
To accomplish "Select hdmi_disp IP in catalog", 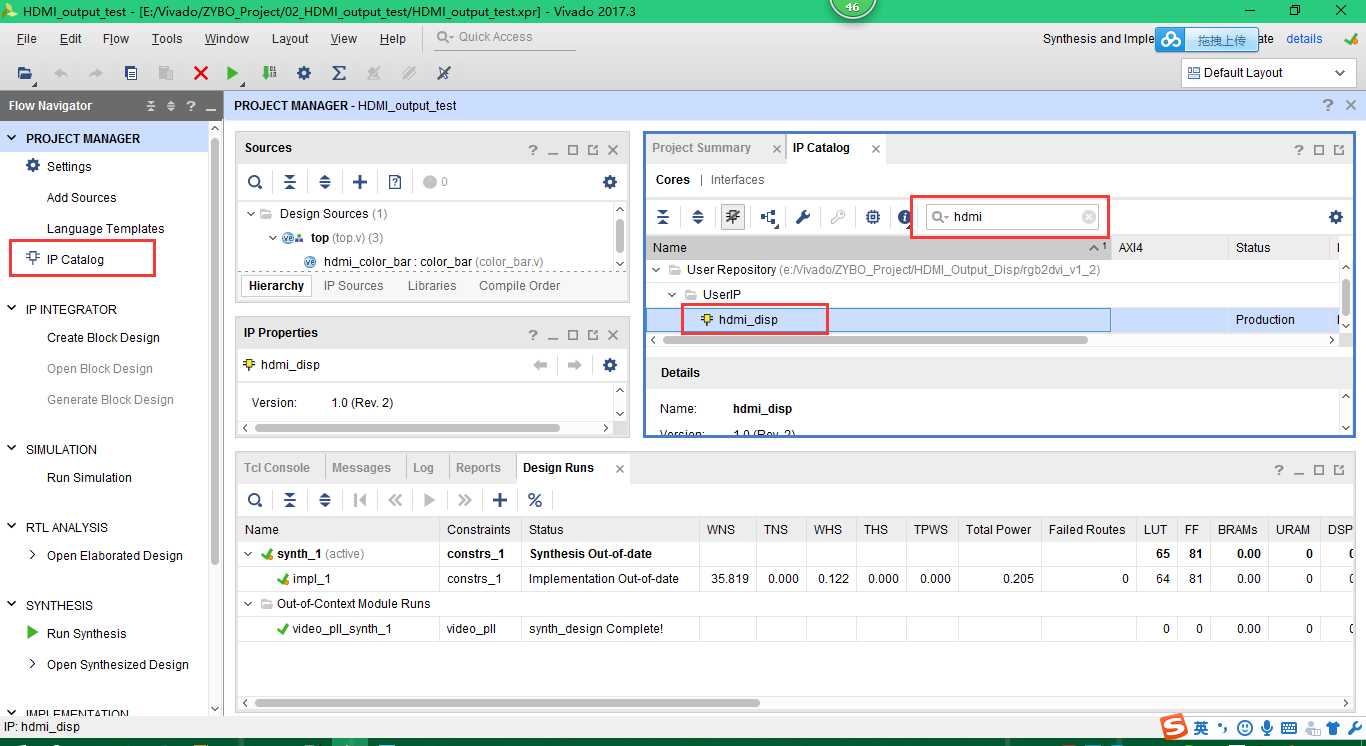I will coord(748,320).
